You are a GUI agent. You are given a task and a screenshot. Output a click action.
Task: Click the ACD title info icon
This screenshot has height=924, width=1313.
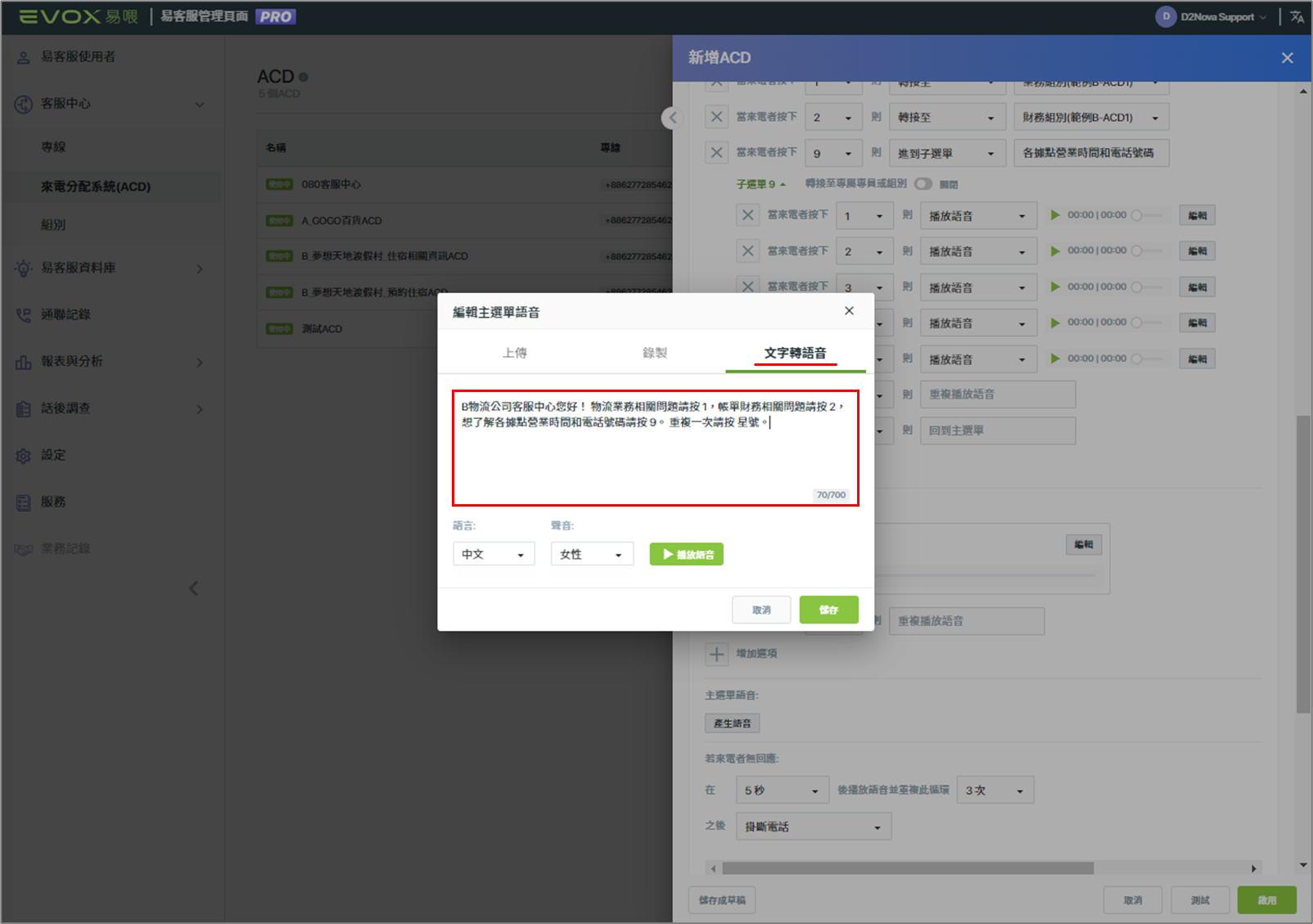pos(304,77)
